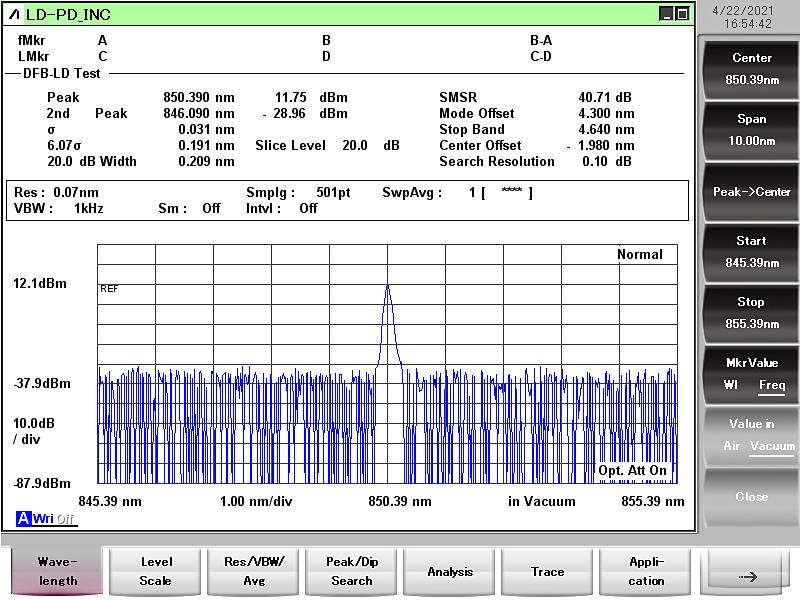Open the Res/VBW/Avg menu
Screen dimensions: 800x600
[253, 572]
